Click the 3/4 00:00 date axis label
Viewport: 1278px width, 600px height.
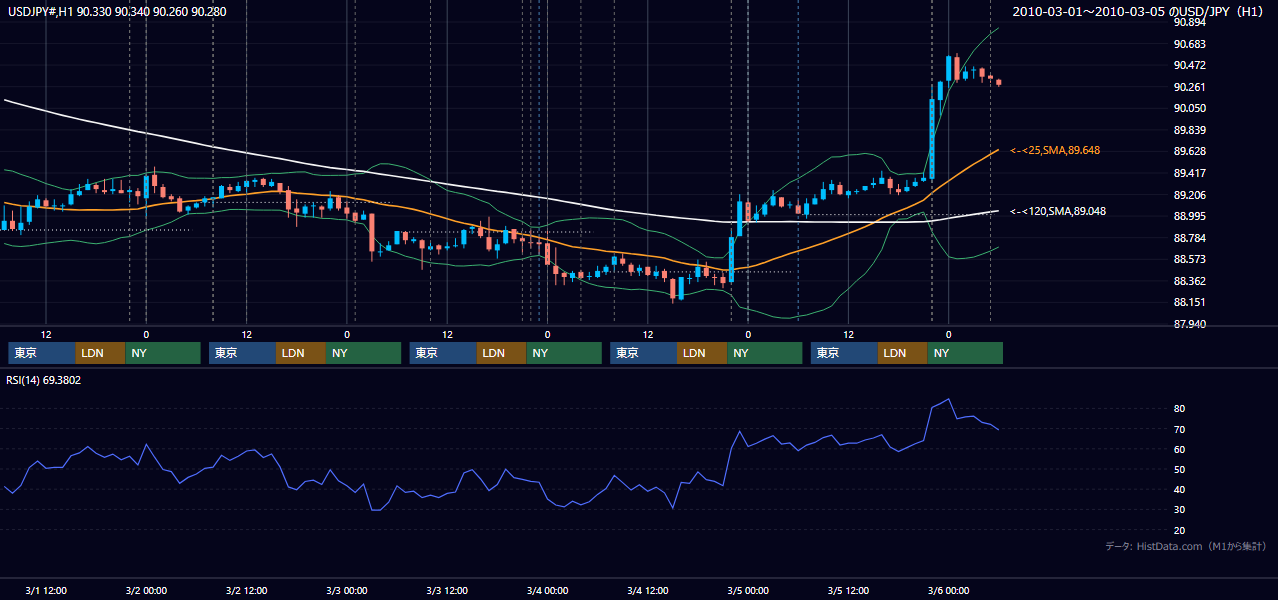pos(547,590)
